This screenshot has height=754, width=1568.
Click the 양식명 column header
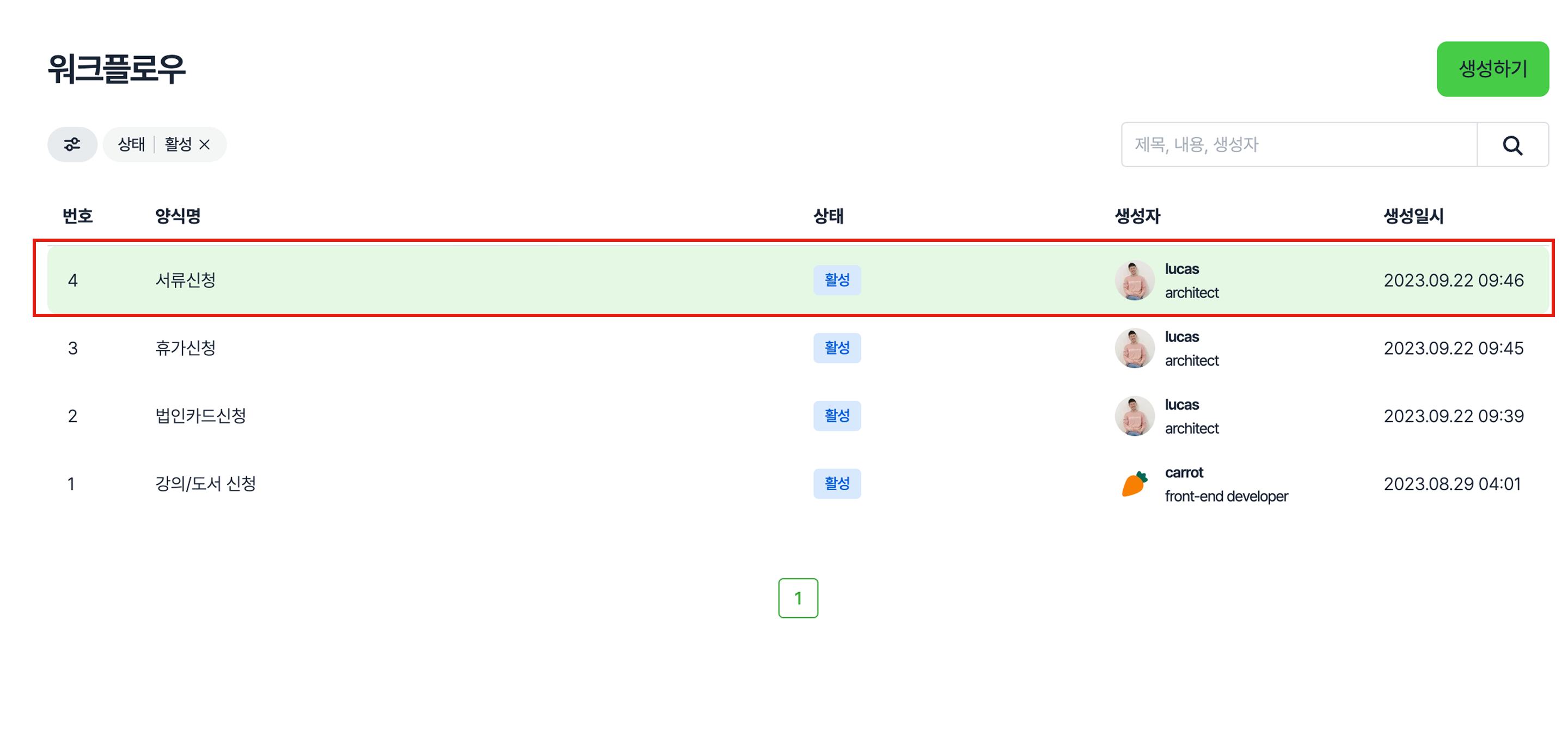pyautogui.click(x=177, y=216)
